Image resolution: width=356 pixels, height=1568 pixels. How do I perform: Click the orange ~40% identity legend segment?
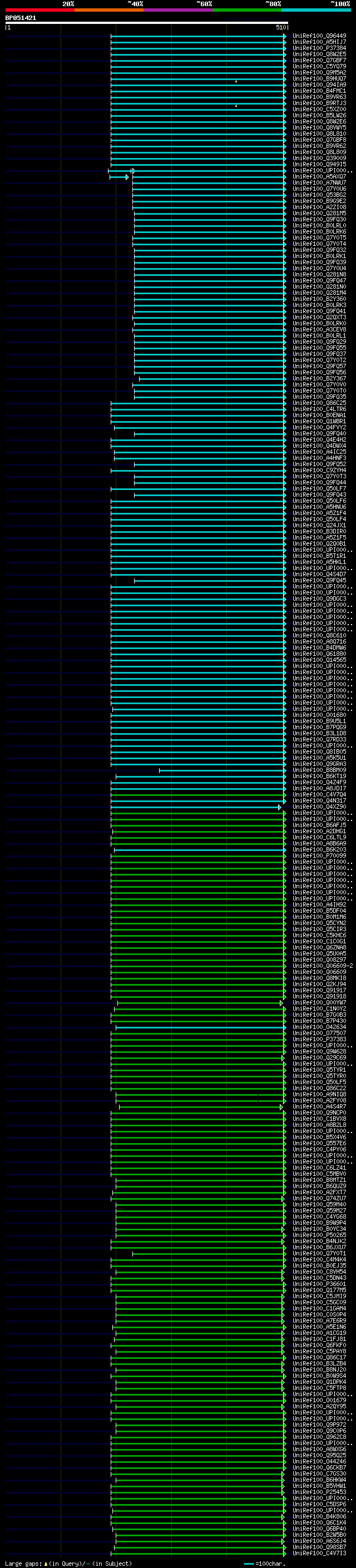[109, 10]
